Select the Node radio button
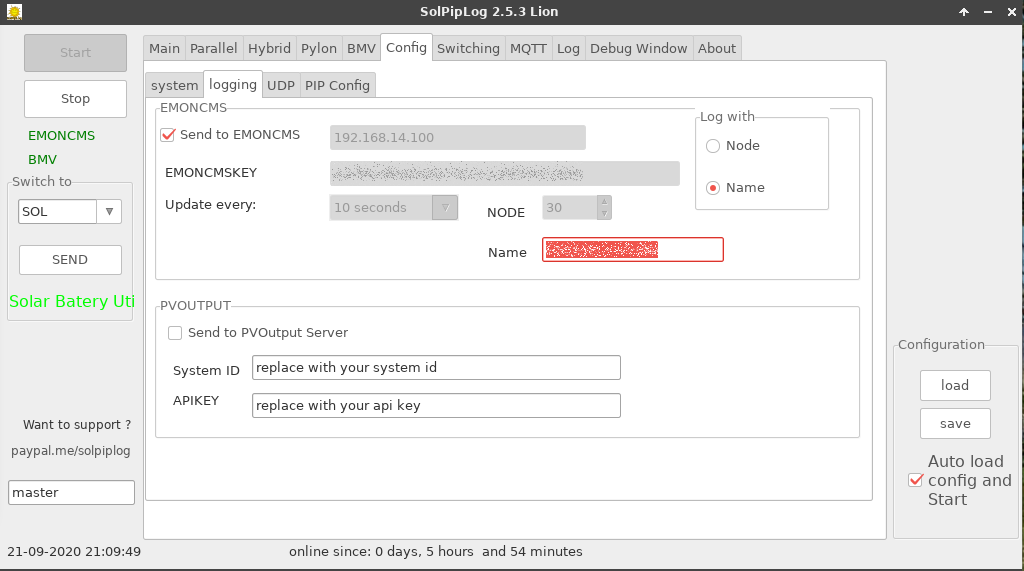The height and width of the screenshot is (571, 1024). click(x=713, y=146)
